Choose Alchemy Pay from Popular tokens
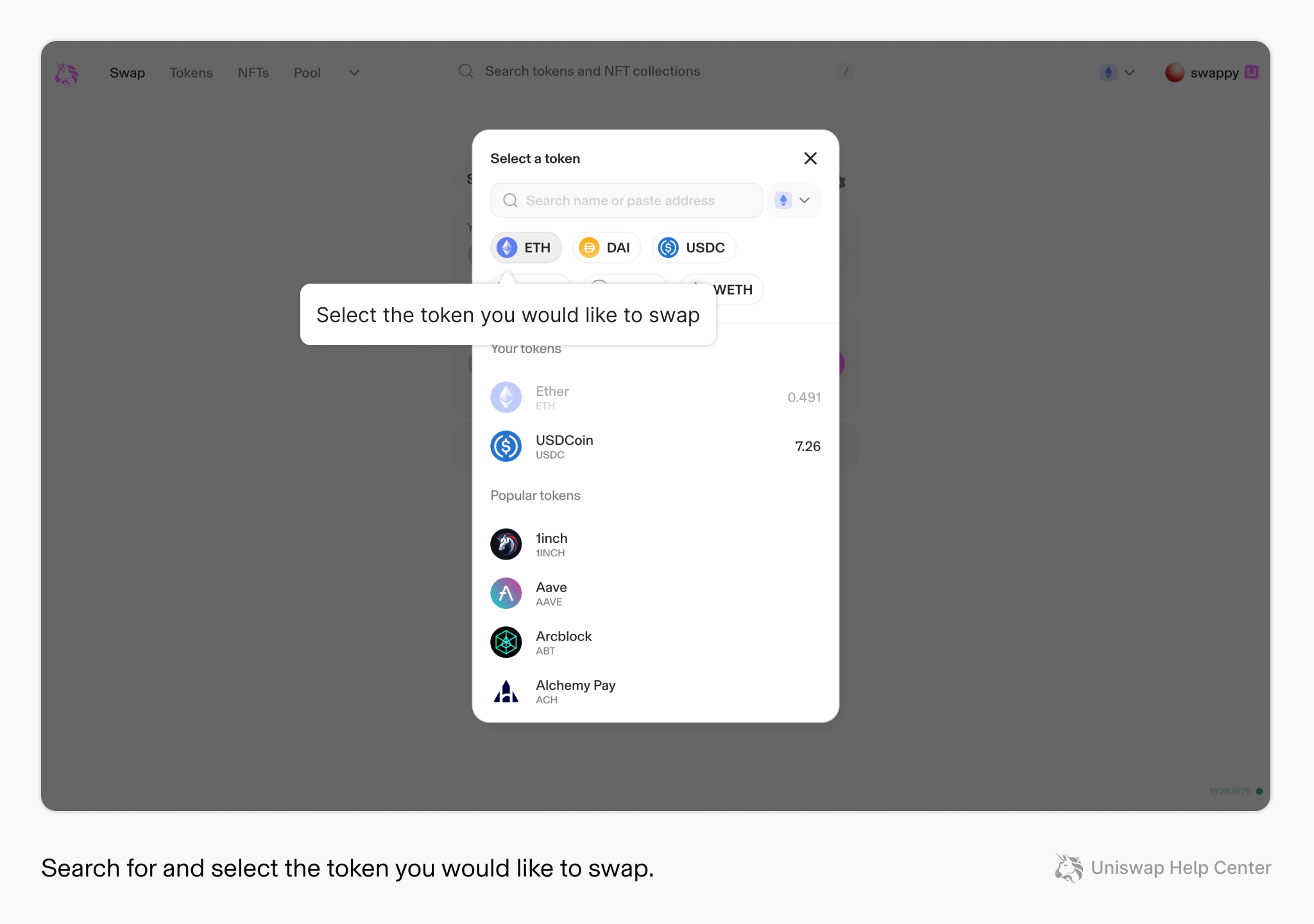 (655, 691)
